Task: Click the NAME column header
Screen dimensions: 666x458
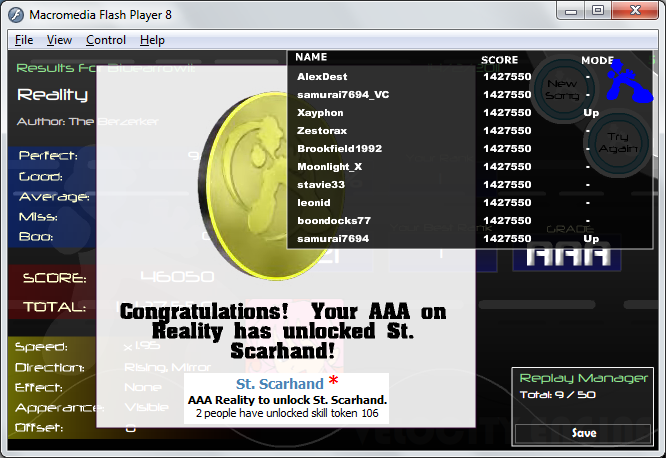Action: click(311, 58)
